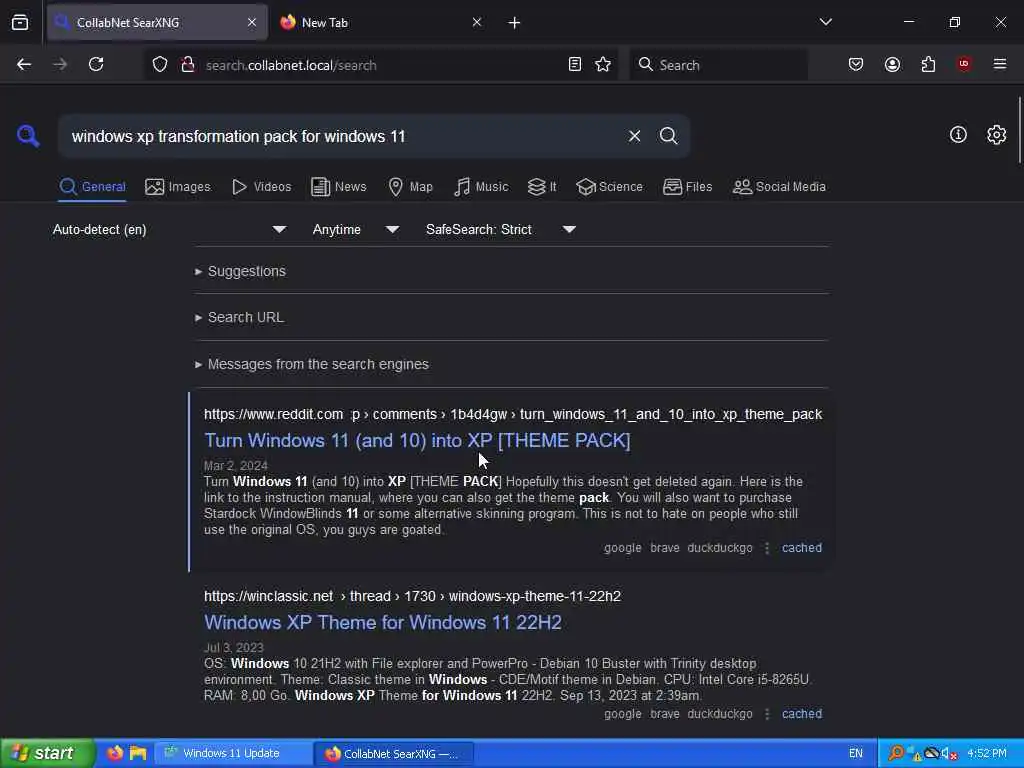Go back one page
Screen dimensions: 1024x768
point(24,65)
